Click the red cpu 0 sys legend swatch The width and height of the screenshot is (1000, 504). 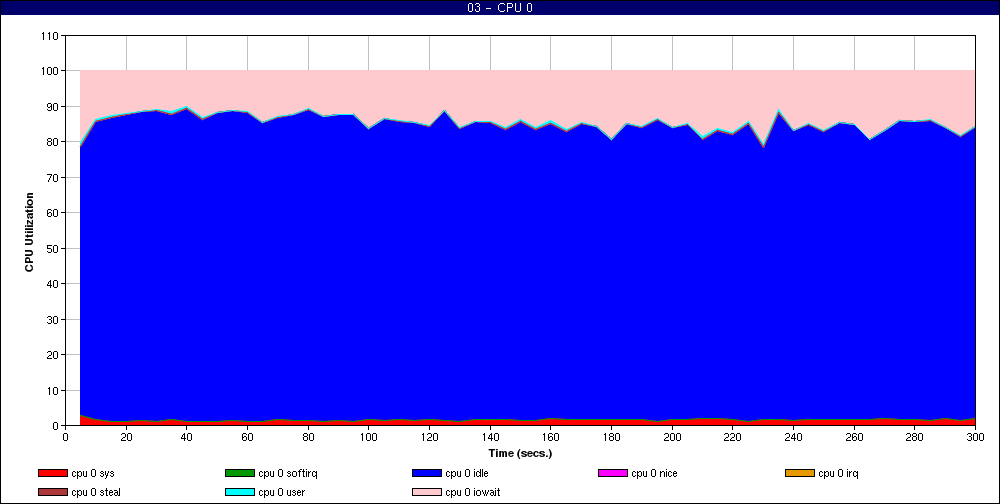pos(52,473)
